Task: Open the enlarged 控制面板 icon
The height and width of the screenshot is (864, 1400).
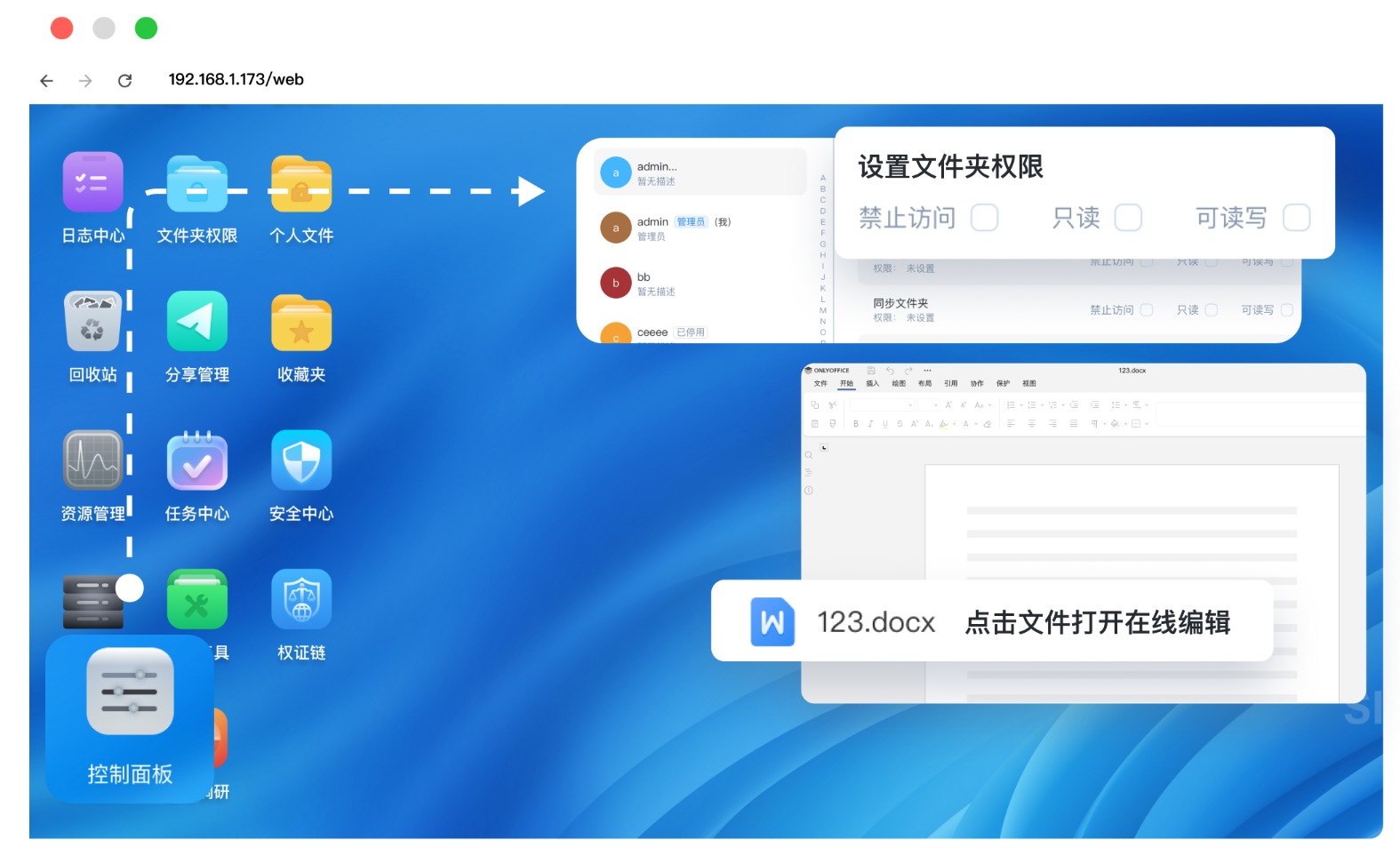Action: click(x=130, y=692)
